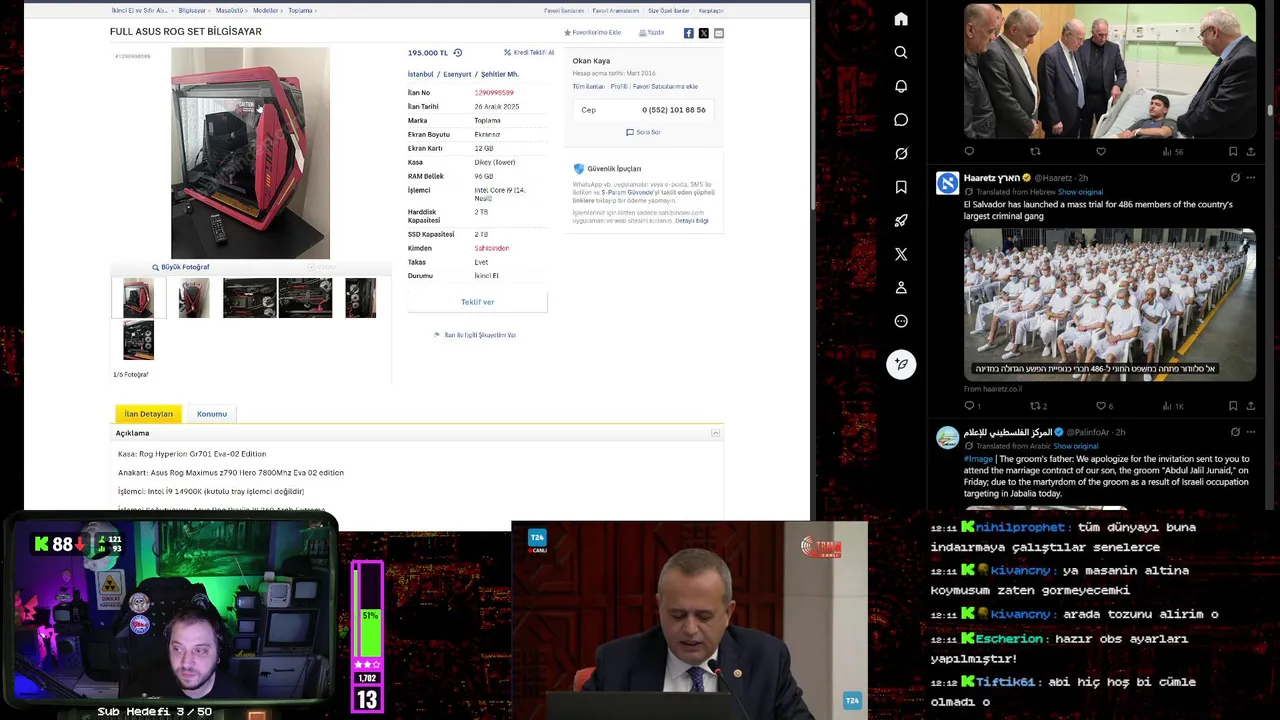Click the #Image hashtag in PalinfoAr post
Viewport: 1280px width, 720px height.
(x=978, y=459)
